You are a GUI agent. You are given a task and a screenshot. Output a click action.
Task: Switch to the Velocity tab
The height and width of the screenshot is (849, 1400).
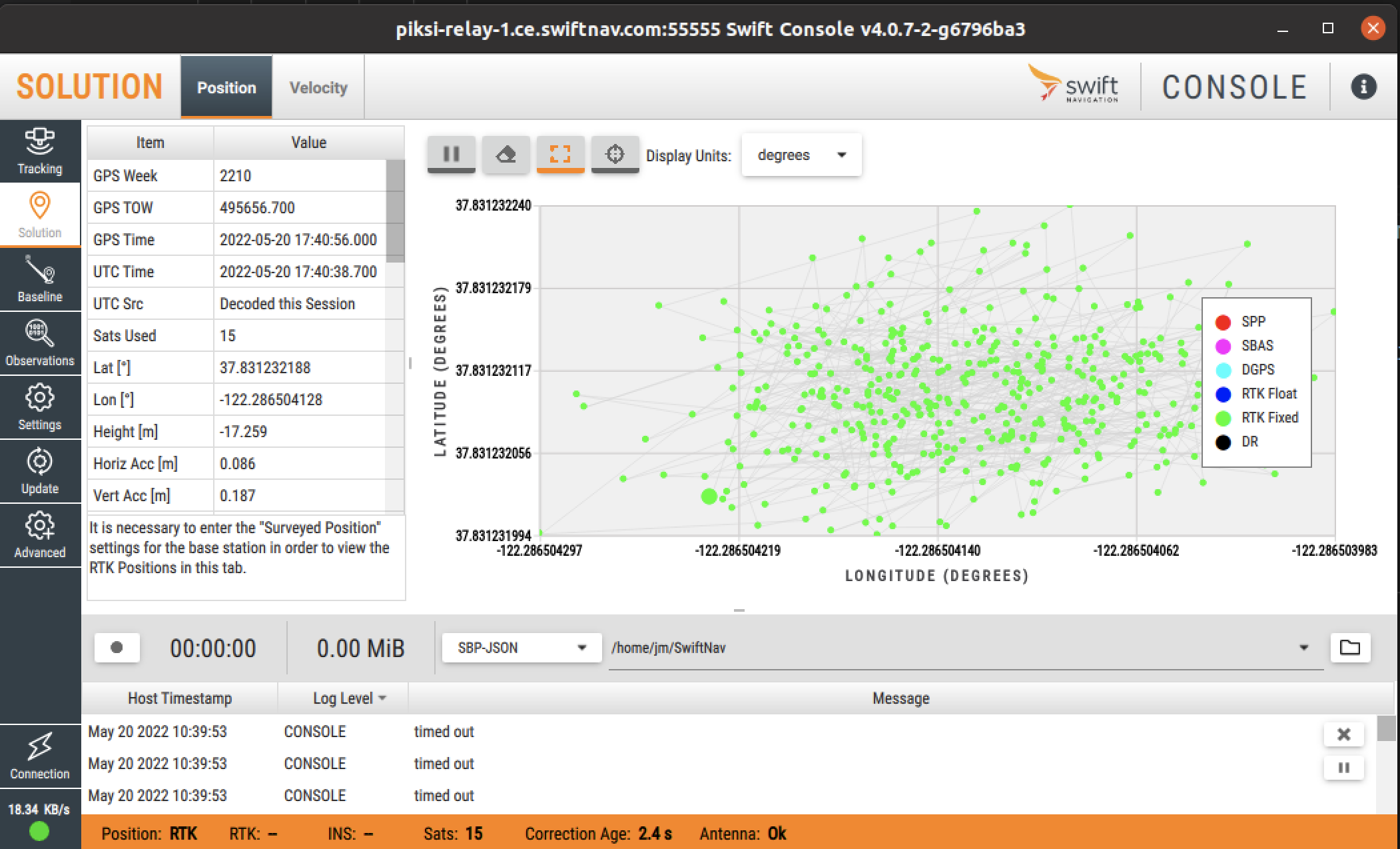click(318, 88)
